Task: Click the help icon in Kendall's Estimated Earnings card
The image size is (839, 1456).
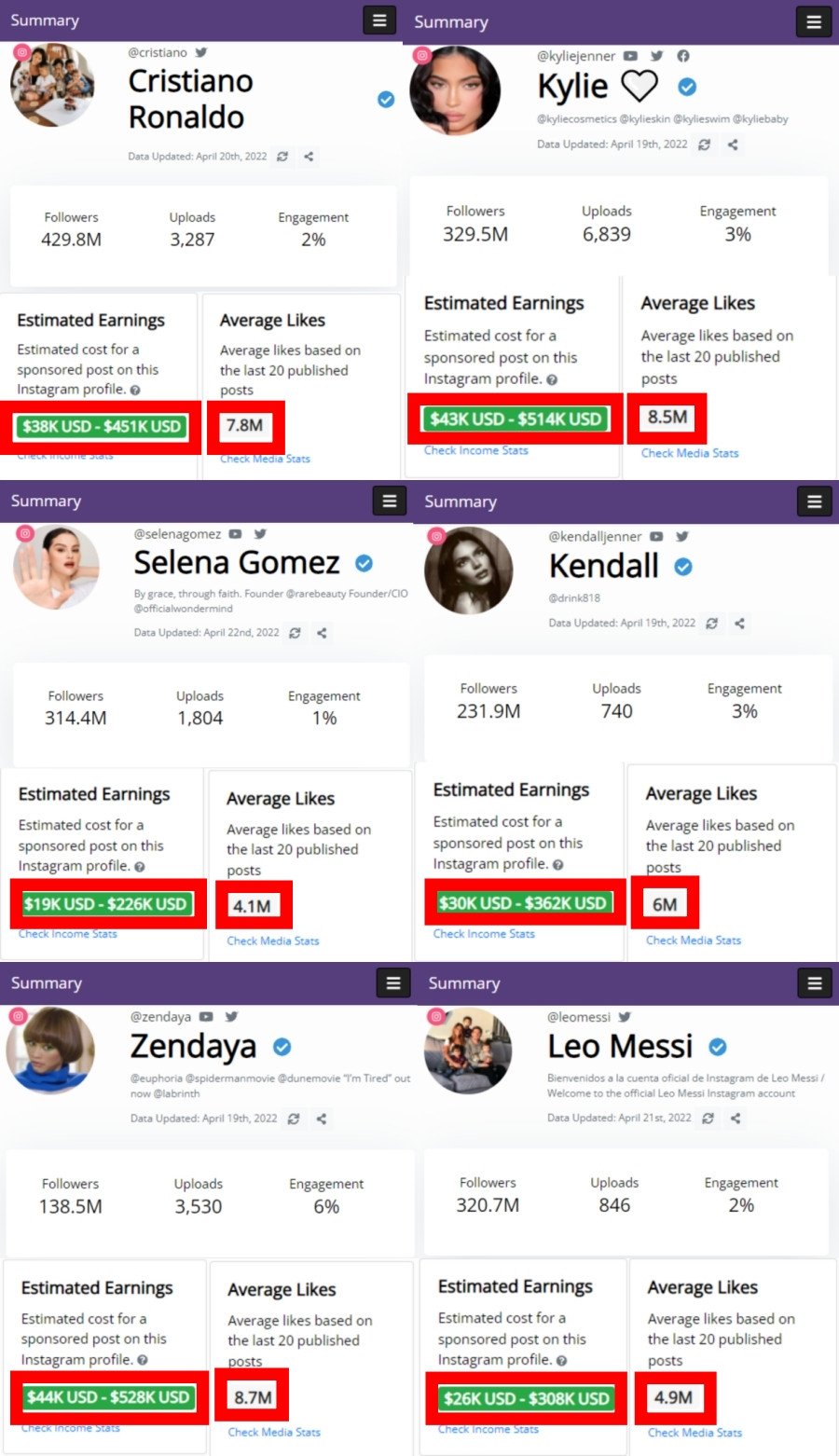Action: tap(557, 865)
